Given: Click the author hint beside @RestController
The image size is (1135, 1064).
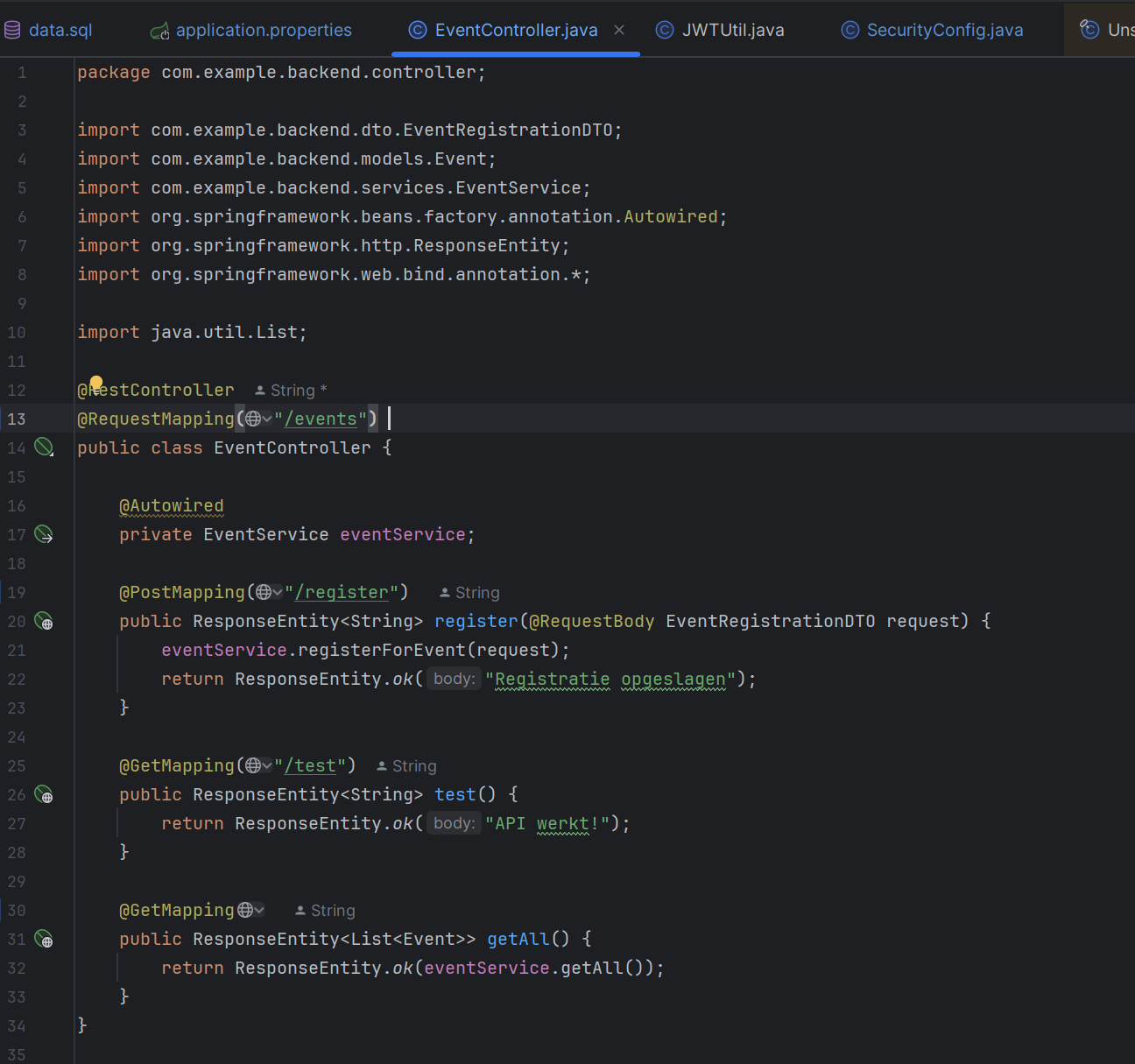Looking at the screenshot, I should (291, 391).
